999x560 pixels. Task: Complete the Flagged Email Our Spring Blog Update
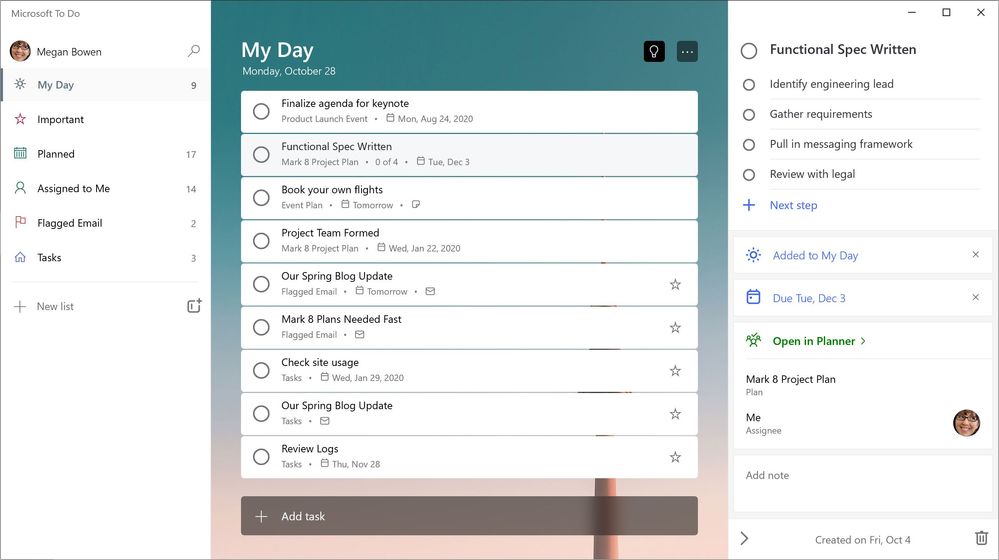point(261,284)
